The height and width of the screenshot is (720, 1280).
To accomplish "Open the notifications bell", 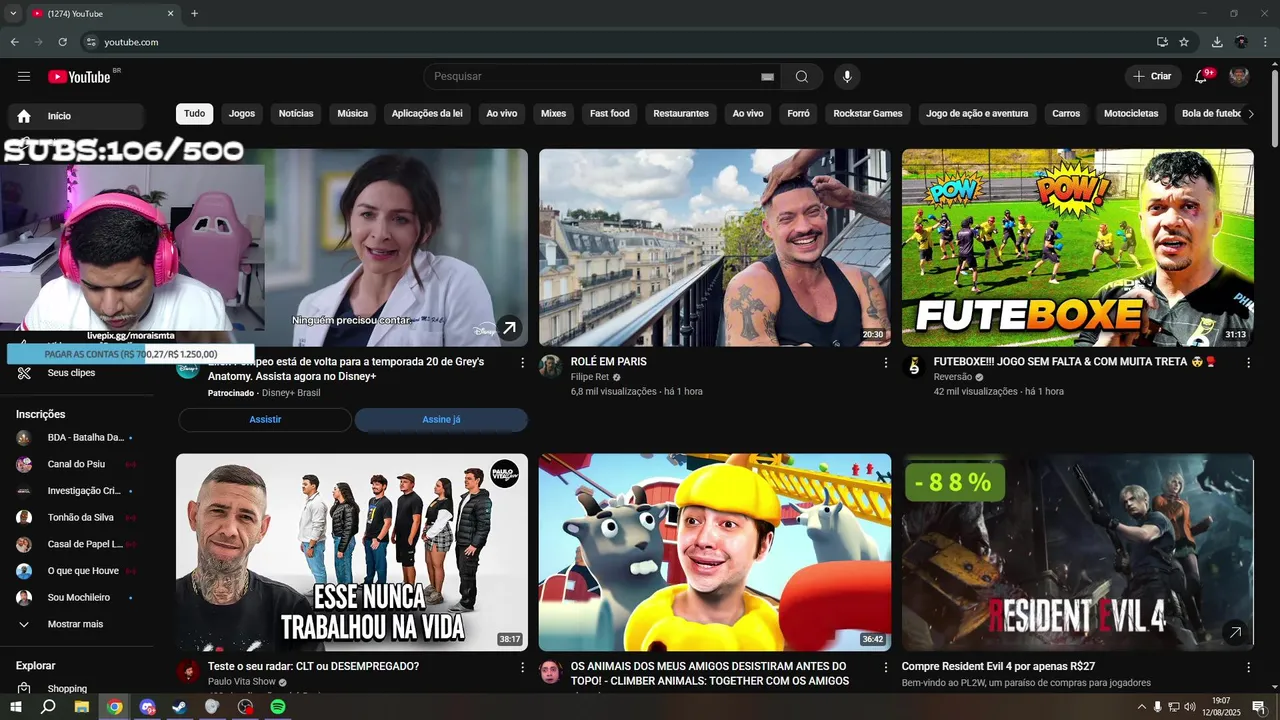I will [1201, 76].
